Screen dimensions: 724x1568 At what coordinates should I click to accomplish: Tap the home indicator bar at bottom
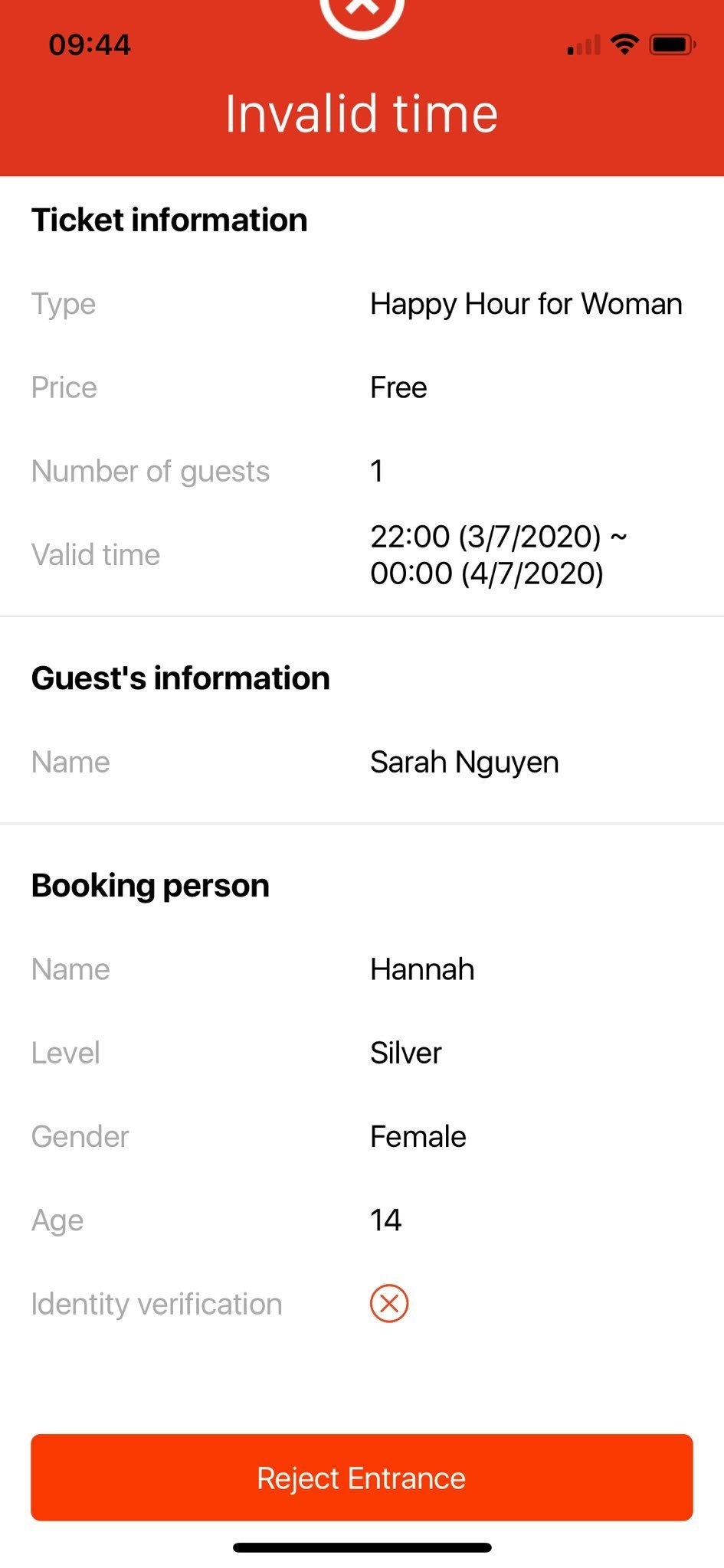click(x=362, y=1547)
